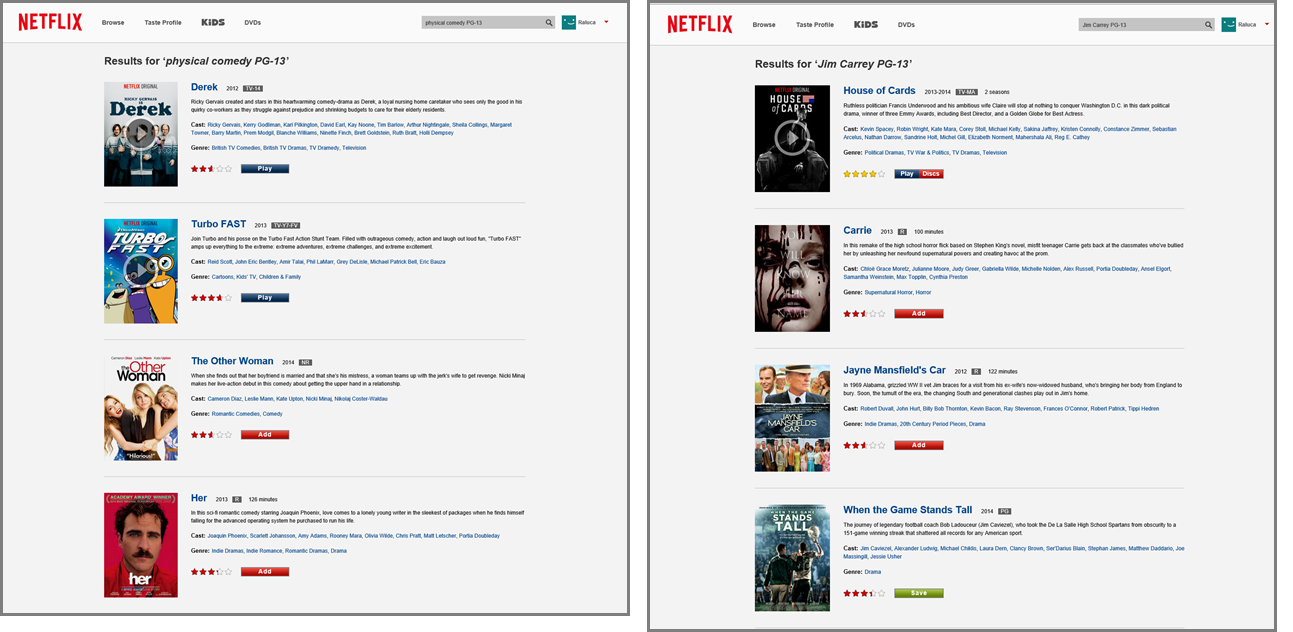Click the star rating for Carrie
This screenshot has height=632, width=1293.
864,313
